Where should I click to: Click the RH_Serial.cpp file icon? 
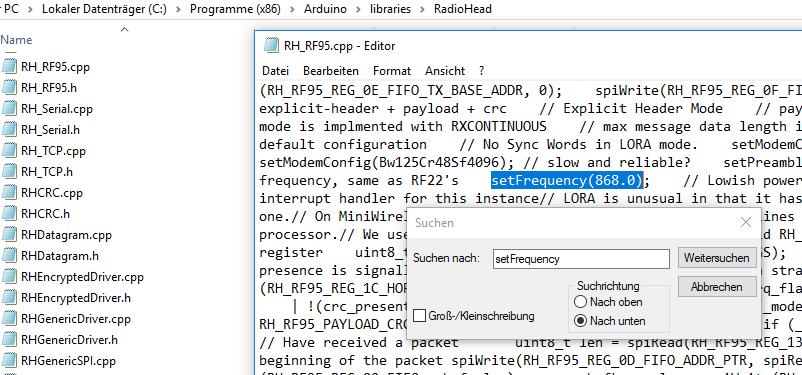(9, 109)
